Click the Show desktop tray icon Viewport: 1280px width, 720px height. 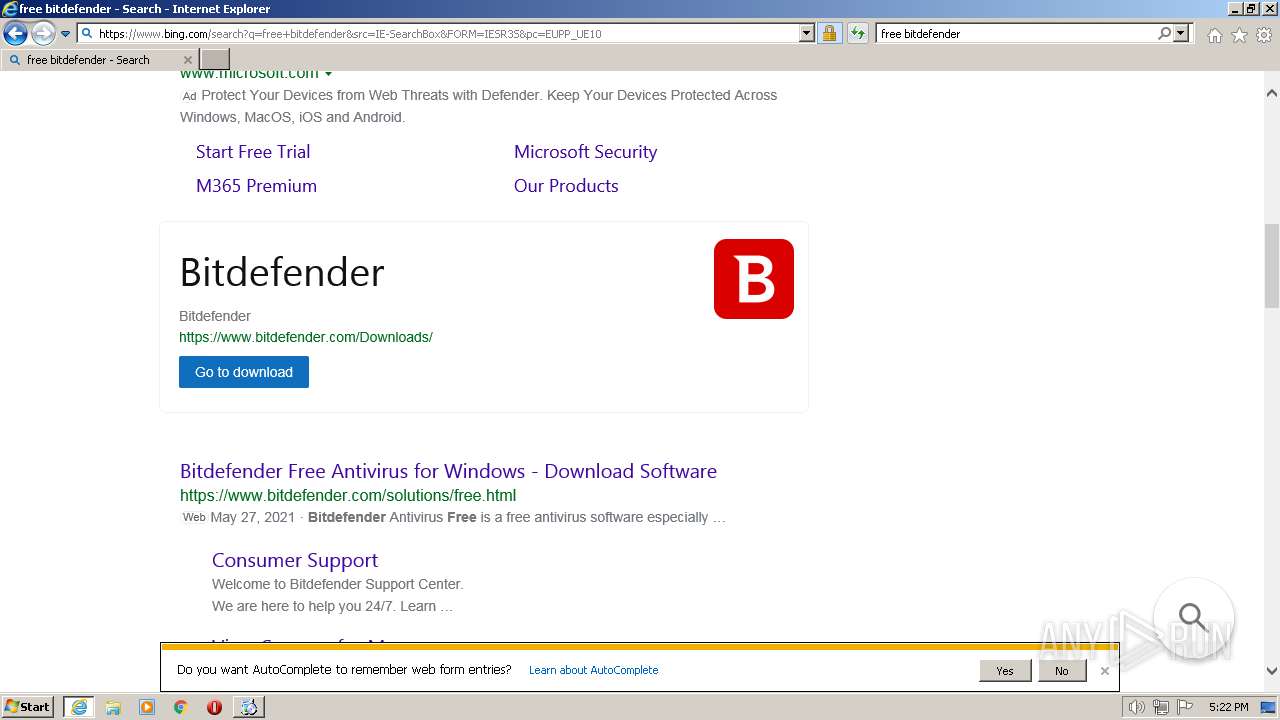pyautogui.click(x=1268, y=707)
